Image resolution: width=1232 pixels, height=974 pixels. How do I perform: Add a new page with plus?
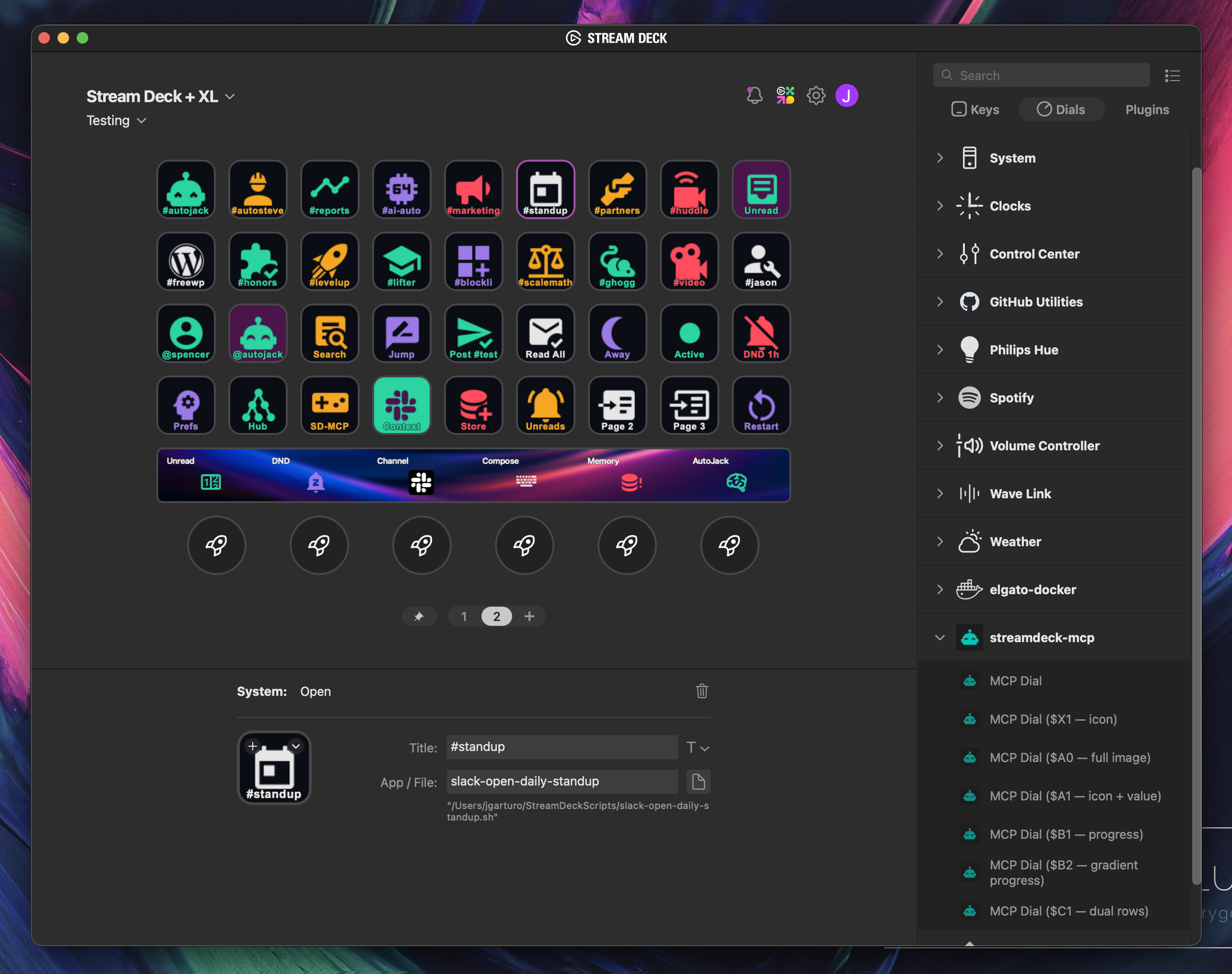tap(529, 616)
